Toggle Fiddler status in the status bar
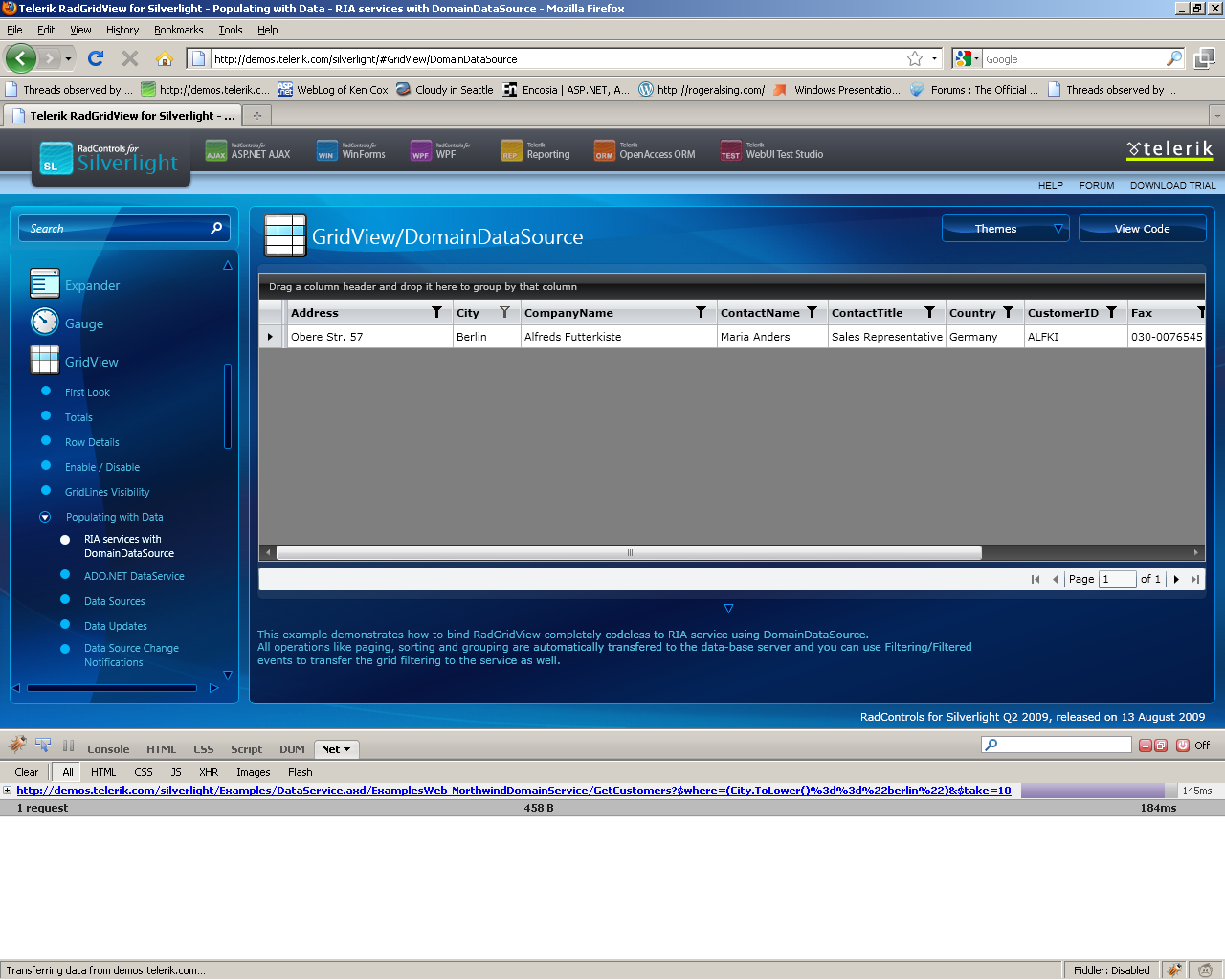Viewport: 1225px width, 980px height. pyautogui.click(x=1111, y=970)
